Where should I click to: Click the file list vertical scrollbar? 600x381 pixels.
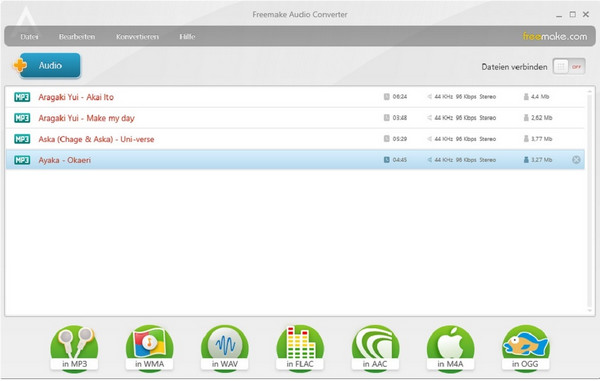[589, 201]
